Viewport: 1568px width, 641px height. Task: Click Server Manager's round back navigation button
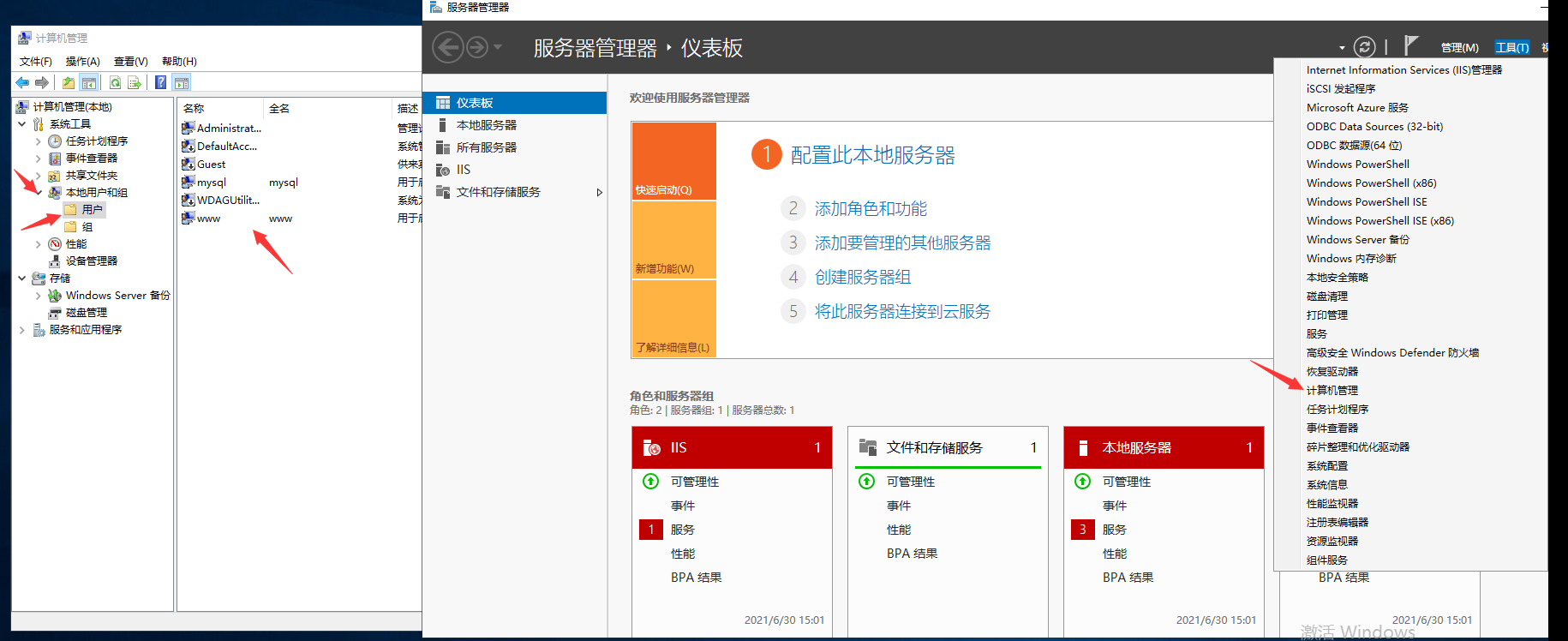coord(447,47)
